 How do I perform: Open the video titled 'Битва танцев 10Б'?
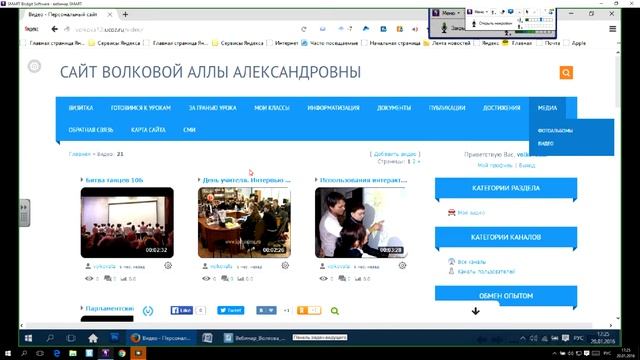click(114, 180)
